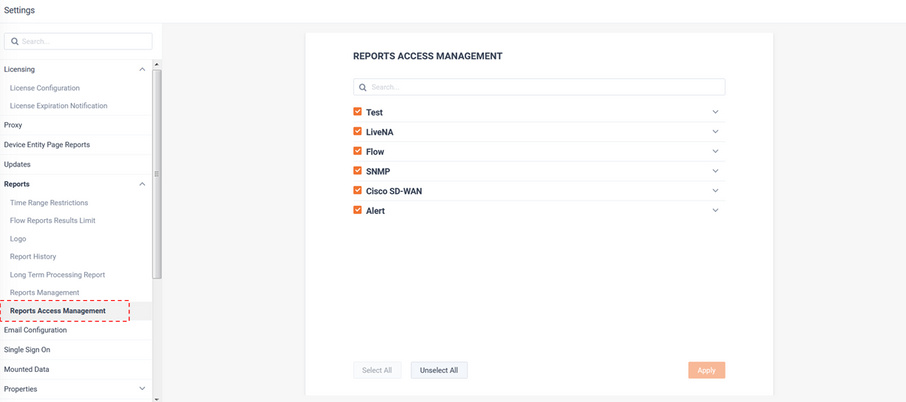Open Mounted Data settings
Image resolution: width=906 pixels, height=402 pixels.
point(27,369)
